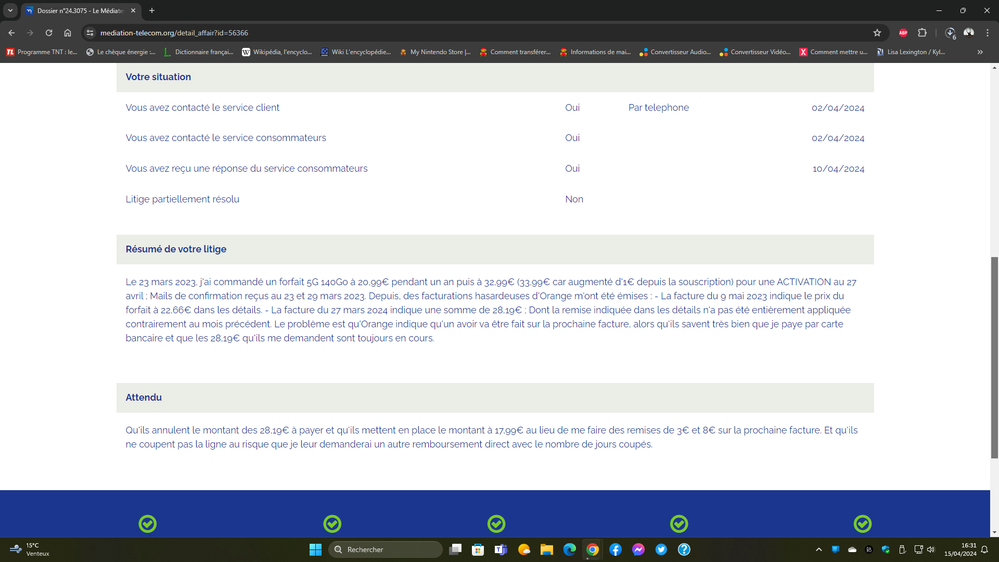Open the weather widget showing 15°C Venteux

click(30, 549)
